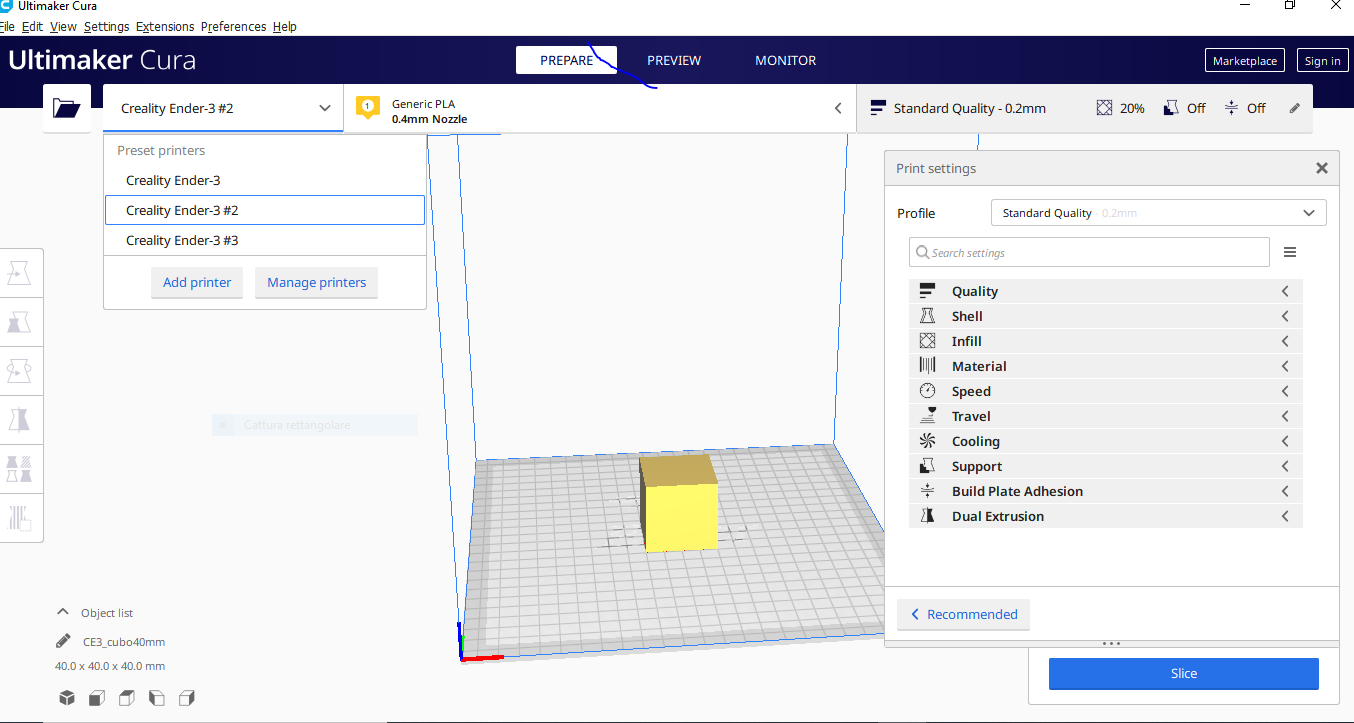Click the material spool icon beside Generic PLA
Image resolution: width=1354 pixels, height=723 pixels.
tap(368, 107)
